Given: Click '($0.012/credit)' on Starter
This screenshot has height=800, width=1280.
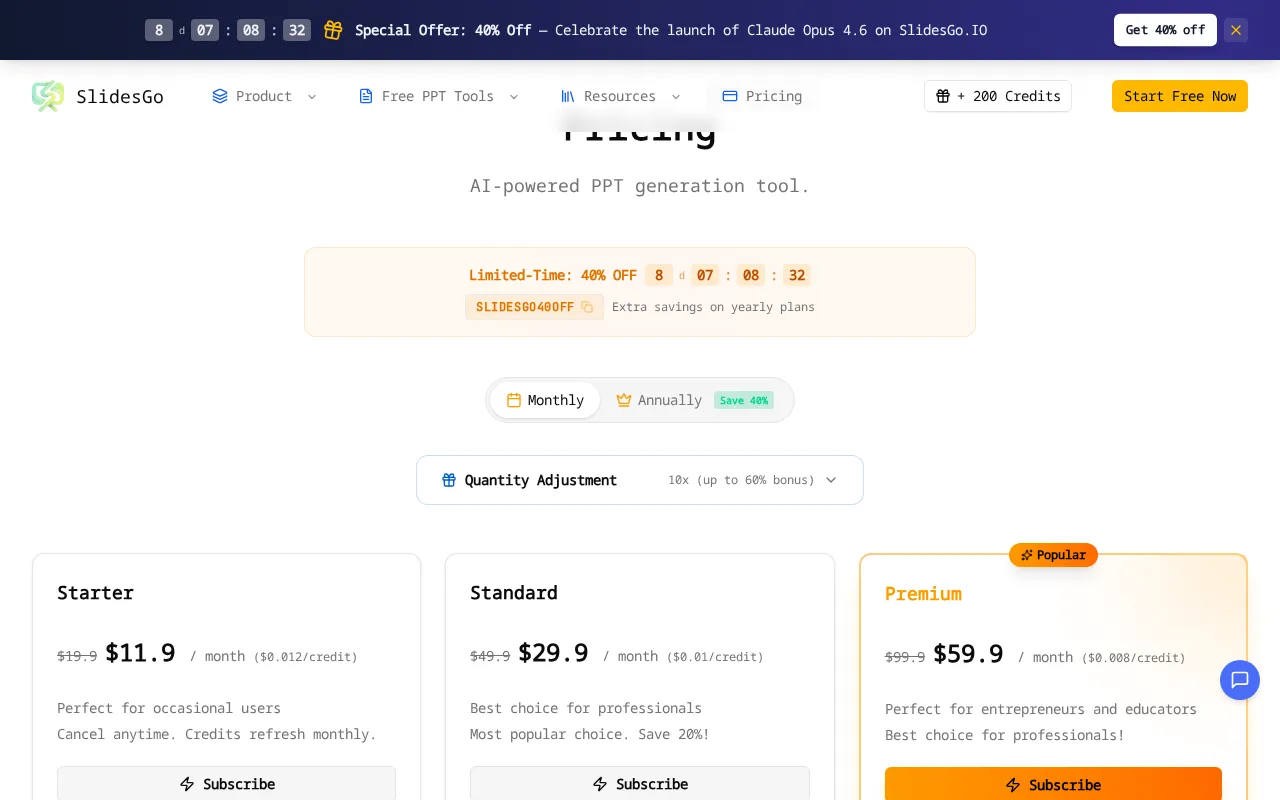Looking at the screenshot, I should [x=305, y=657].
